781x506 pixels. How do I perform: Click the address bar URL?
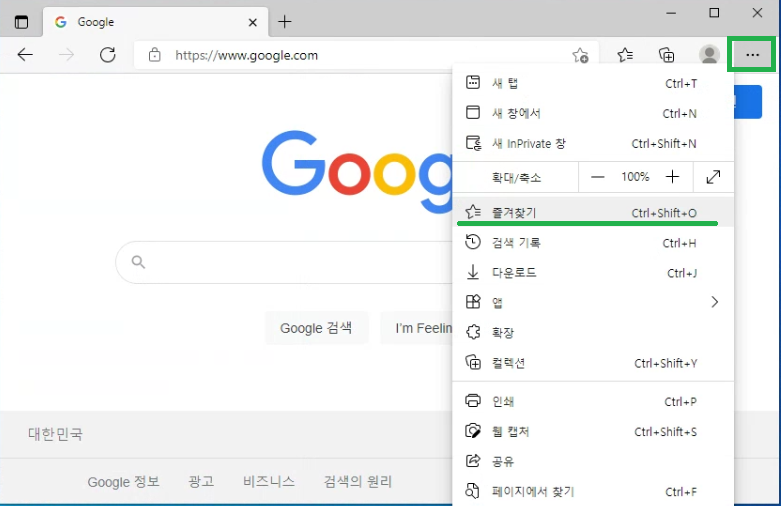[x=246, y=55]
